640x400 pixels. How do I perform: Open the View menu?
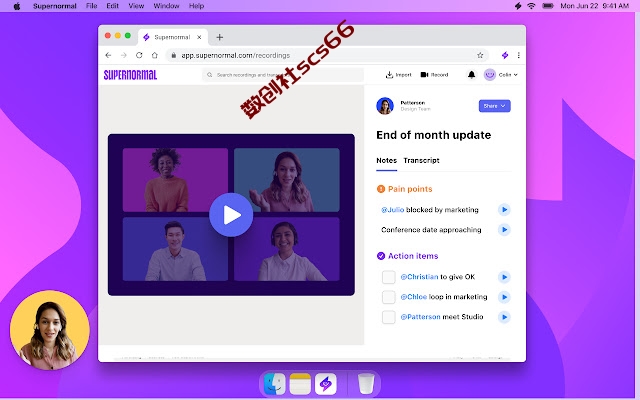point(136,6)
